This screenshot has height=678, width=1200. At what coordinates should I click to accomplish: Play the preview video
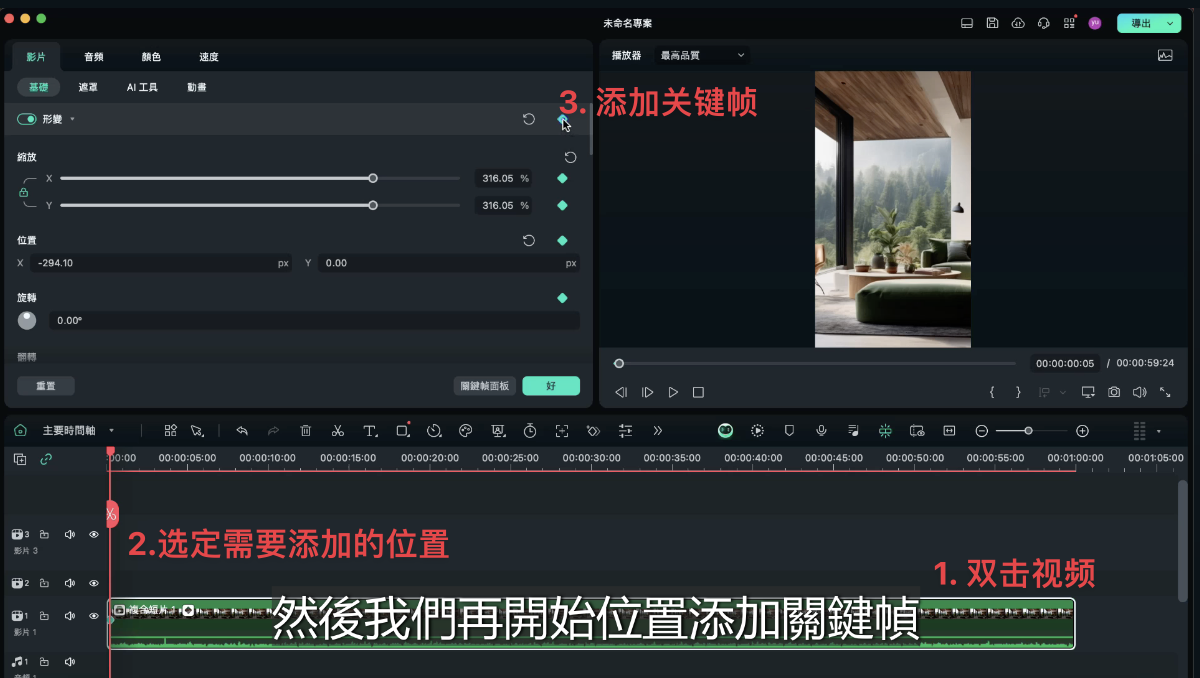point(673,392)
